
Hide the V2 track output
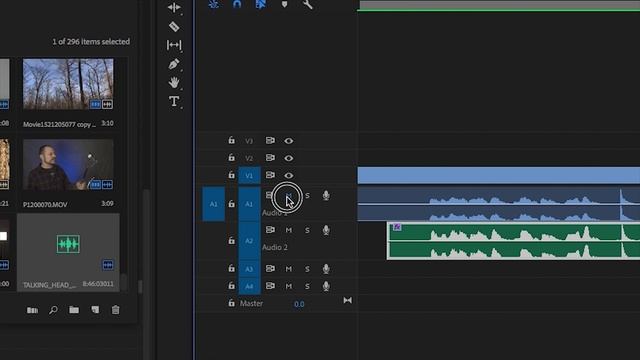pos(289,158)
